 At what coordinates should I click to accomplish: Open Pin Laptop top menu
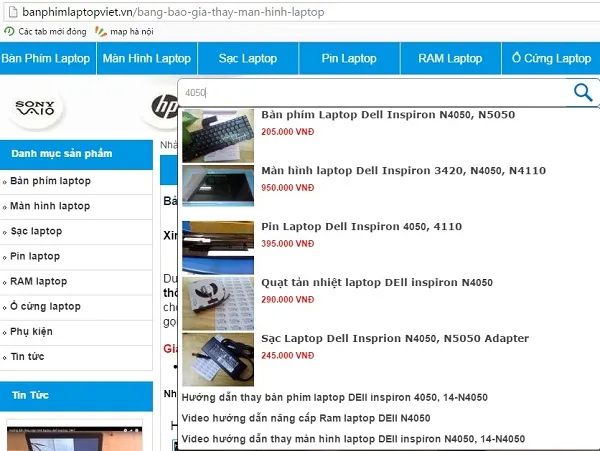coord(349,59)
